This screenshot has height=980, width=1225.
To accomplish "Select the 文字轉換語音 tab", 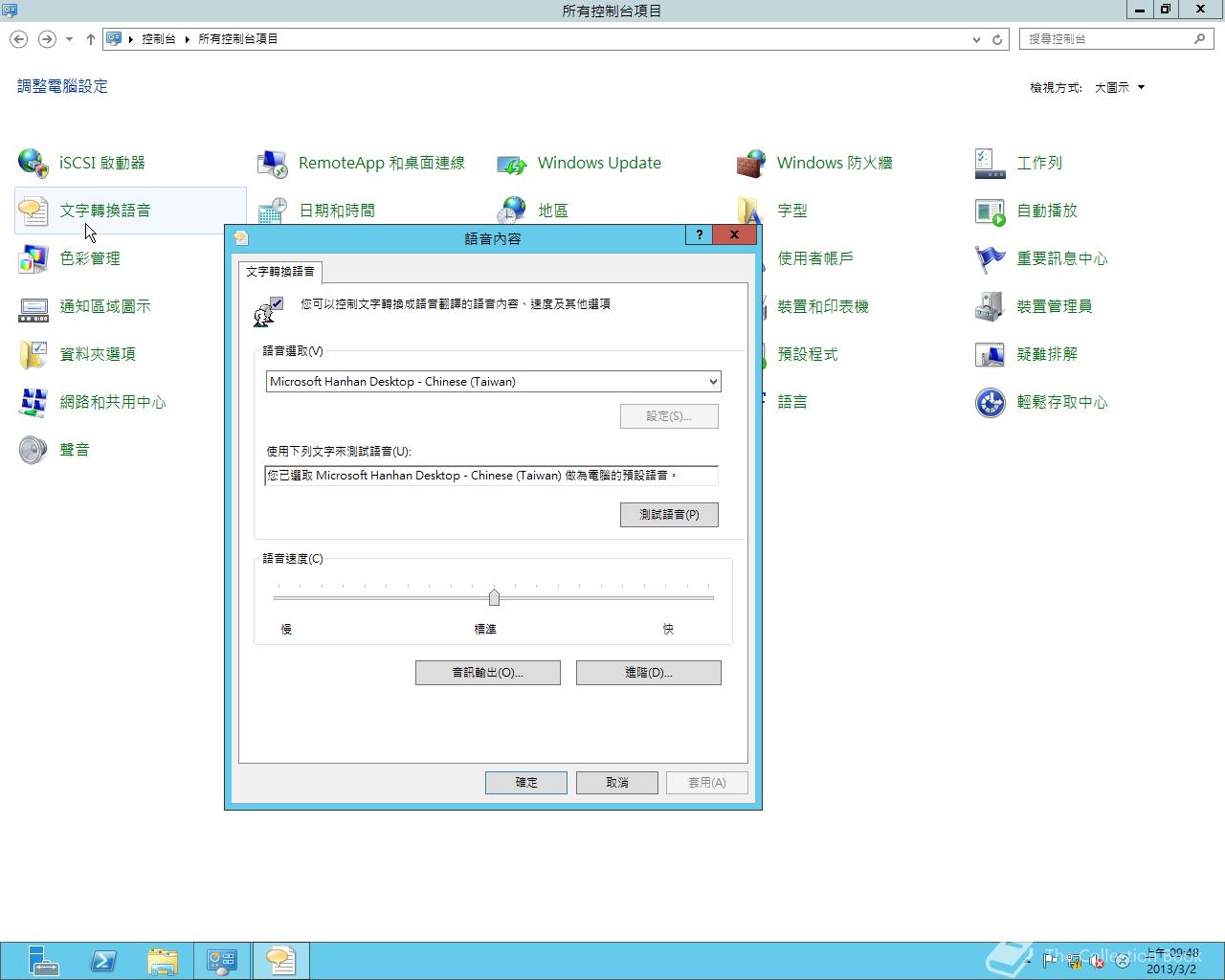I will (280, 272).
